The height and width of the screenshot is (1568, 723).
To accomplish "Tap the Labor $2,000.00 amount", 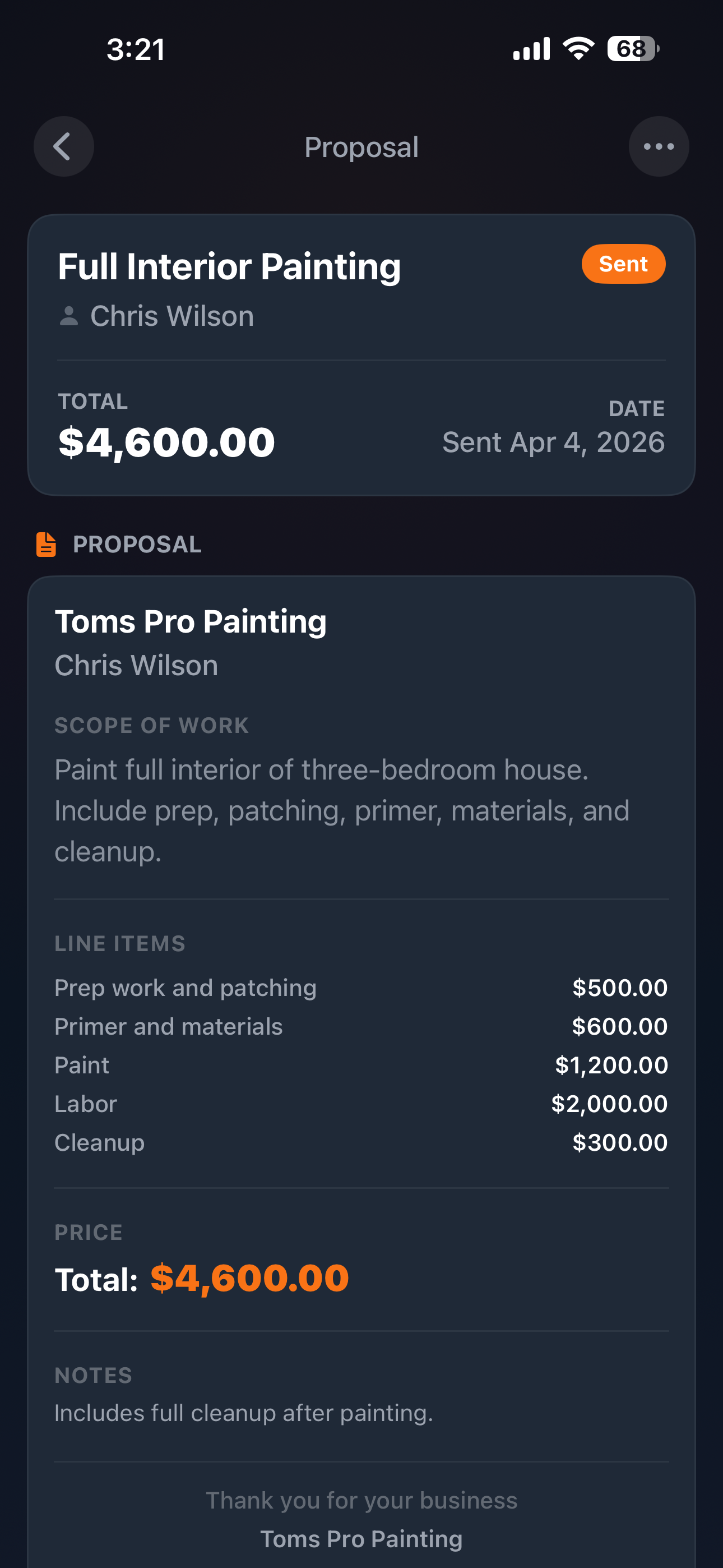I will tap(609, 1104).
